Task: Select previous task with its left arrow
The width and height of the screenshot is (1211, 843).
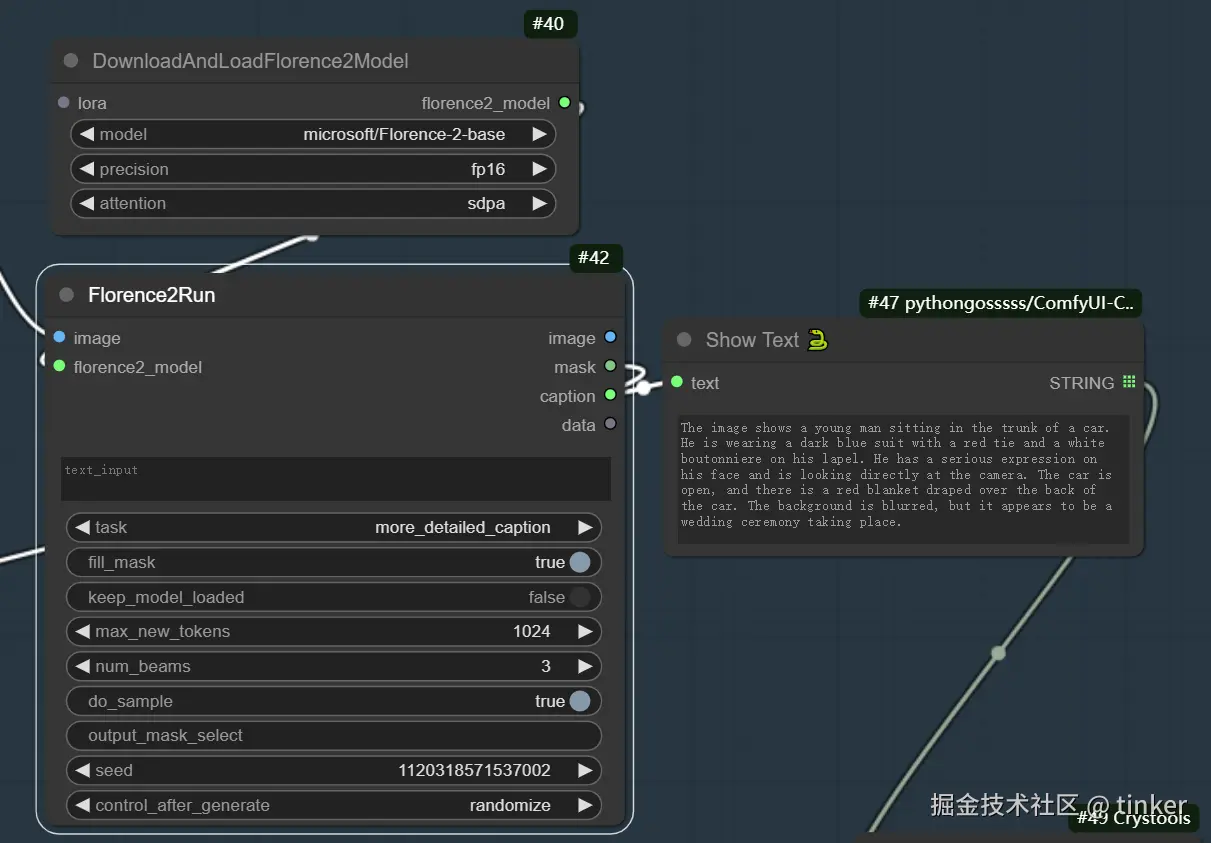Action: pyautogui.click(x=82, y=527)
